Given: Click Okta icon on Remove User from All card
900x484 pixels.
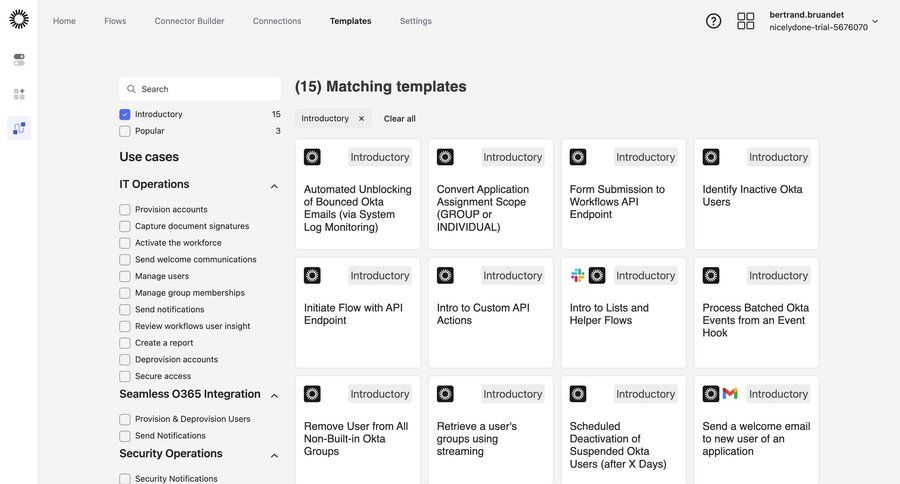Looking at the screenshot, I should click(x=312, y=394).
